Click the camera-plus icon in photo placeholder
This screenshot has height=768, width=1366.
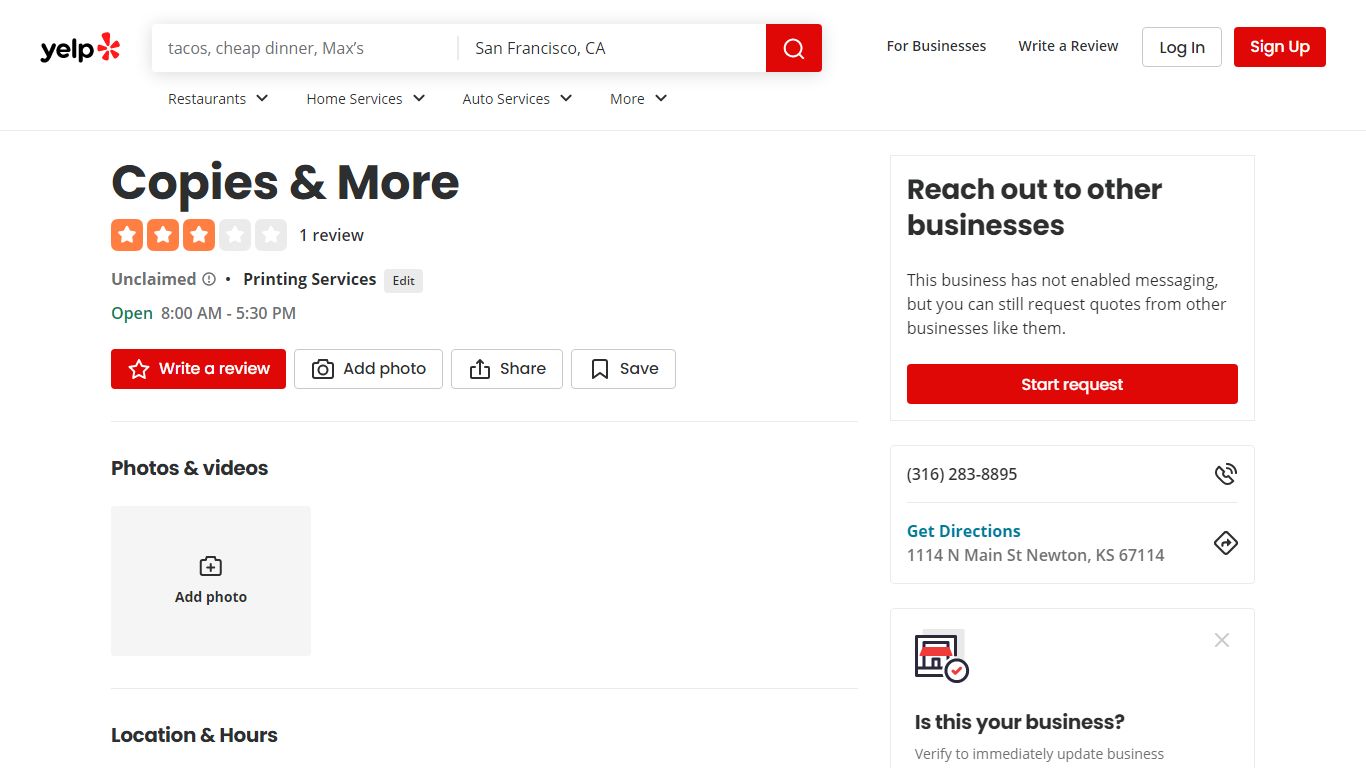211,566
